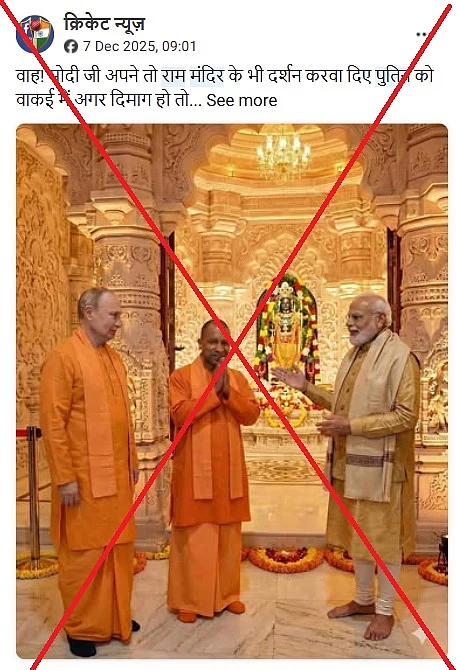The image size is (457, 670).
Task: Expand the caption with See more
Action: click(242, 100)
